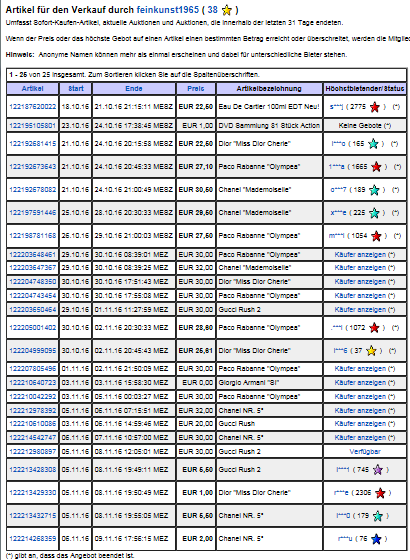Open article 122214268359 Chanel NR. 5
The height and width of the screenshot is (560, 410).
[x=32, y=539]
